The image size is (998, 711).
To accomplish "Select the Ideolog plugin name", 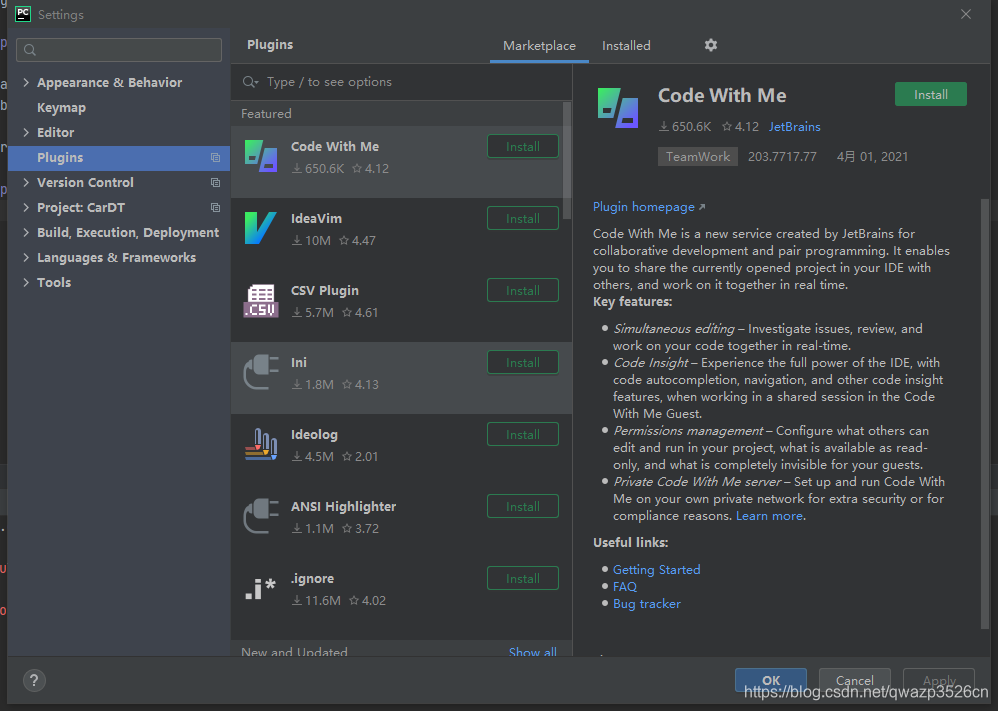I will 314,434.
